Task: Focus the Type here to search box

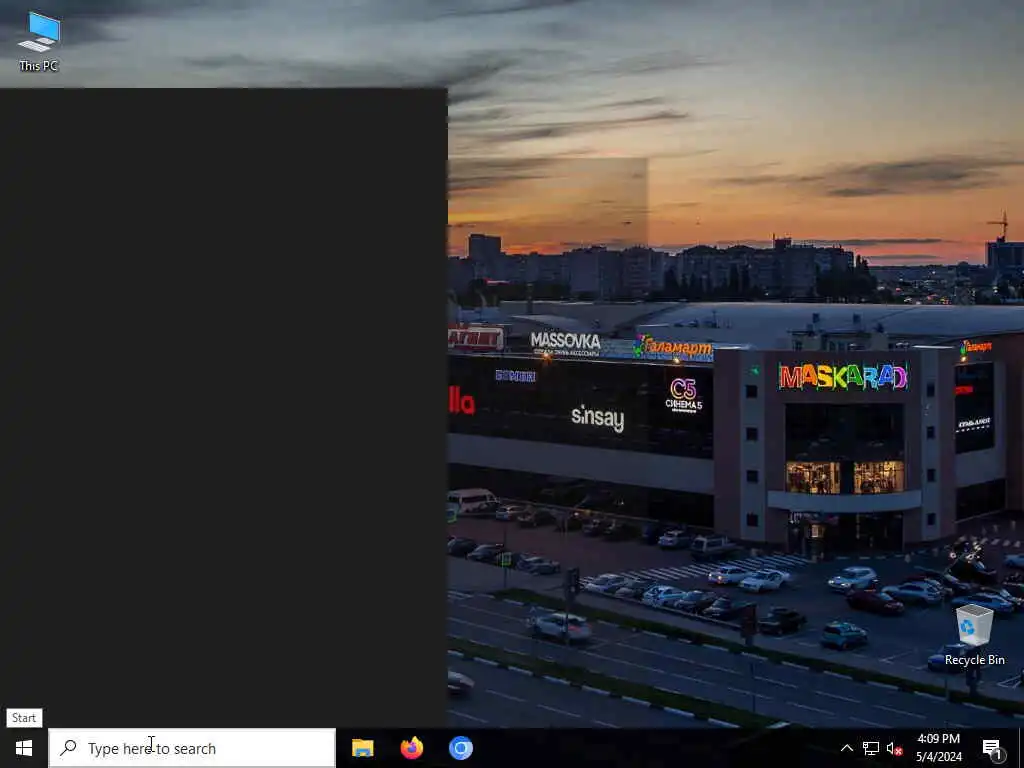Action: coord(192,748)
